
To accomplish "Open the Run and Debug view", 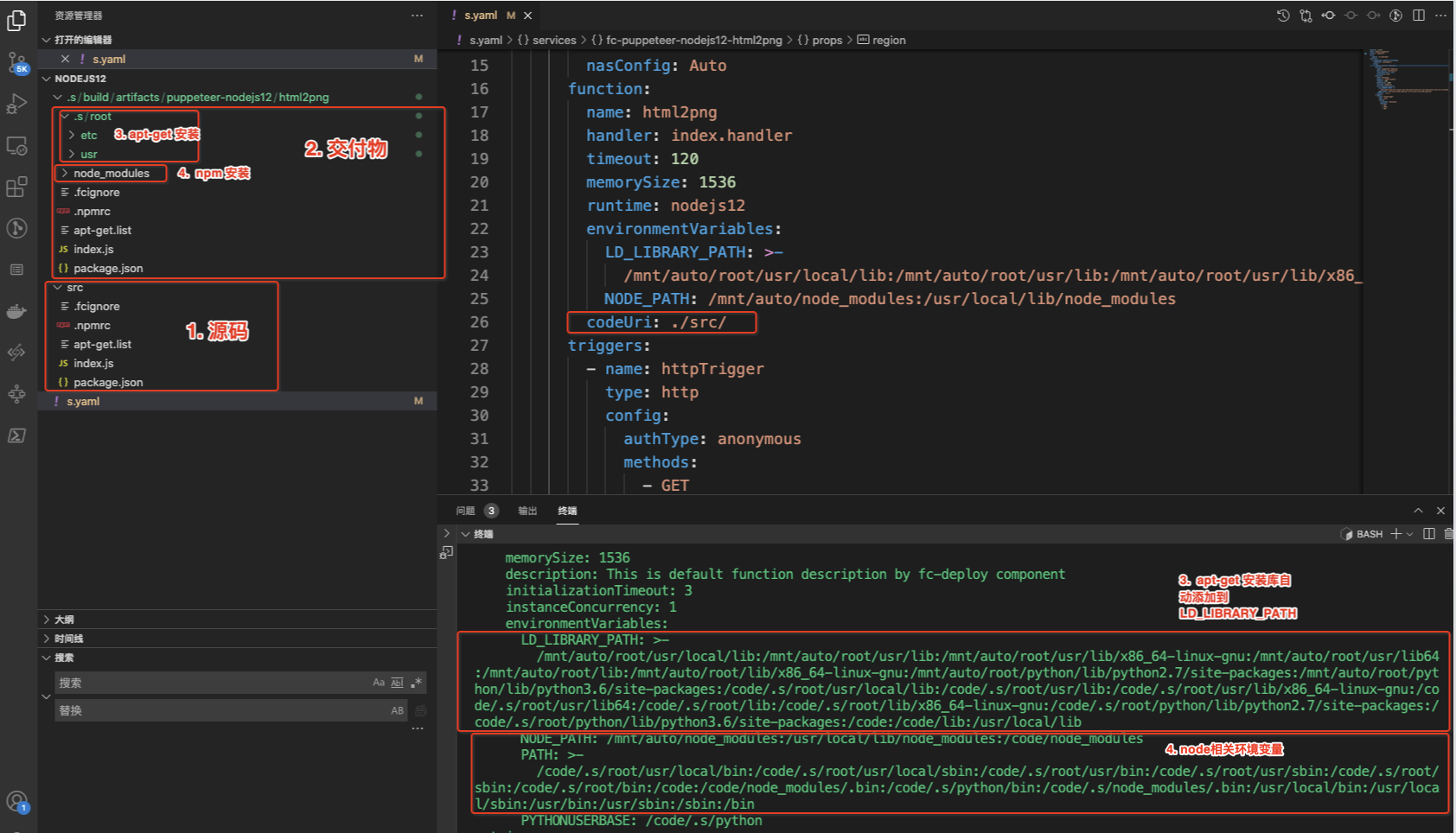I will pyautogui.click(x=16, y=104).
